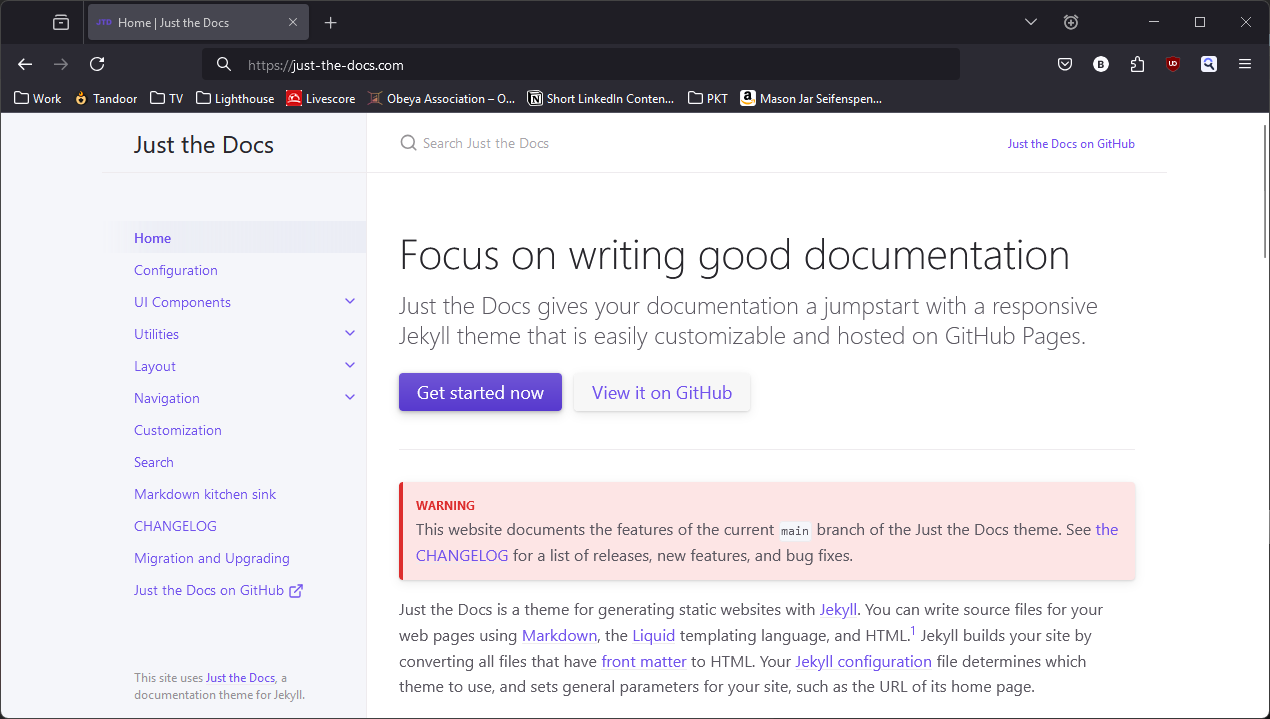Select the Home | Just the Docs tab
The image size is (1270, 719).
pyautogui.click(x=198, y=22)
